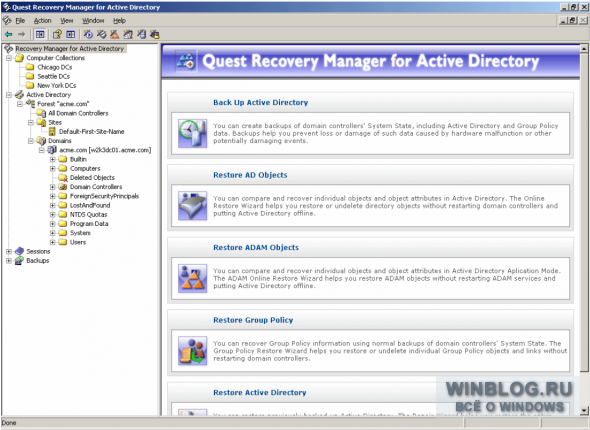Expand the Users container
Image resolution: width=590 pixels, height=430 pixels.
53,242
